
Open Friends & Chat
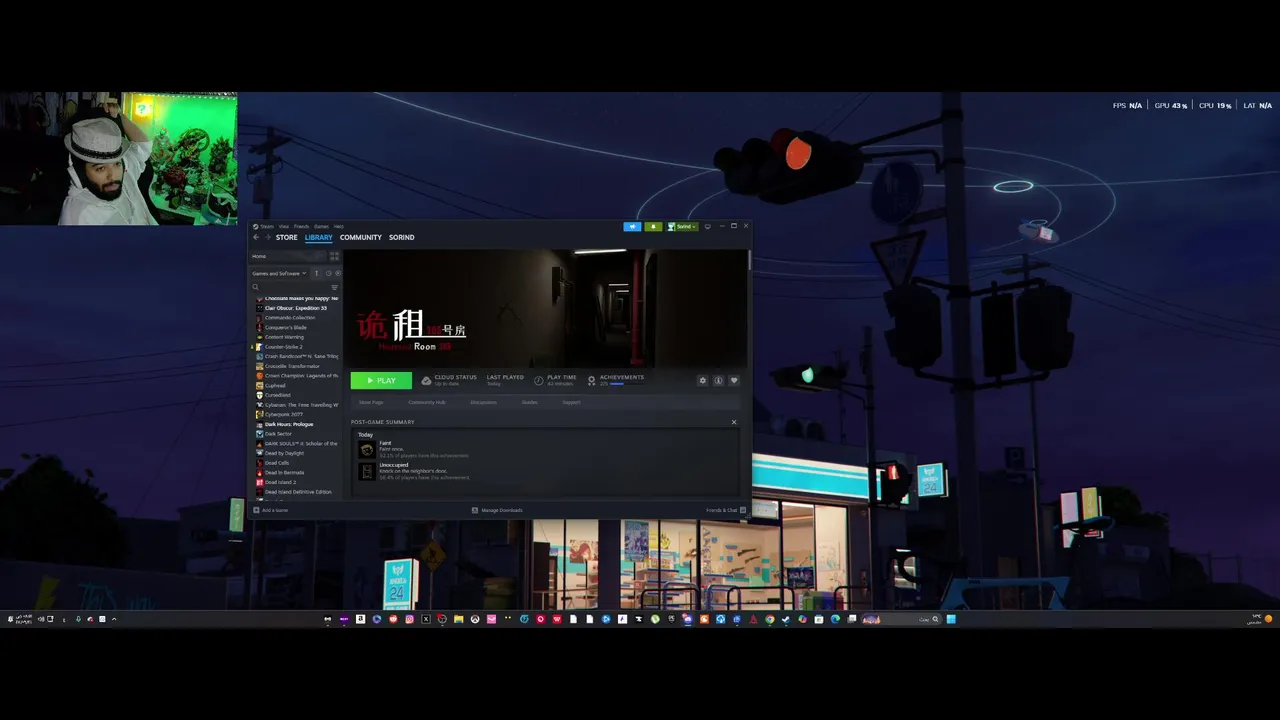[x=725, y=510]
